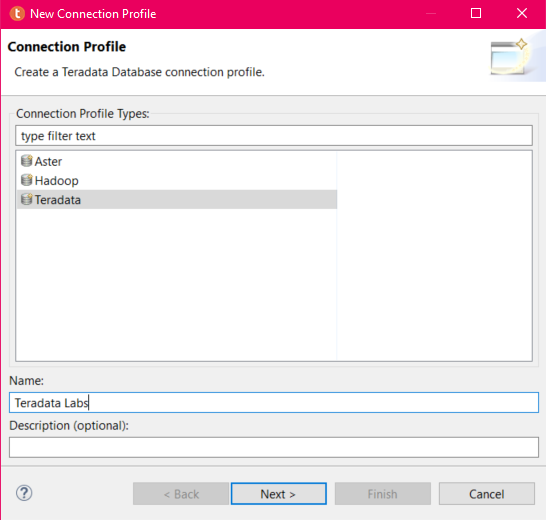This screenshot has height=520, width=546.
Task: Click the 'Connection Profile' heading
Action: 67,47
